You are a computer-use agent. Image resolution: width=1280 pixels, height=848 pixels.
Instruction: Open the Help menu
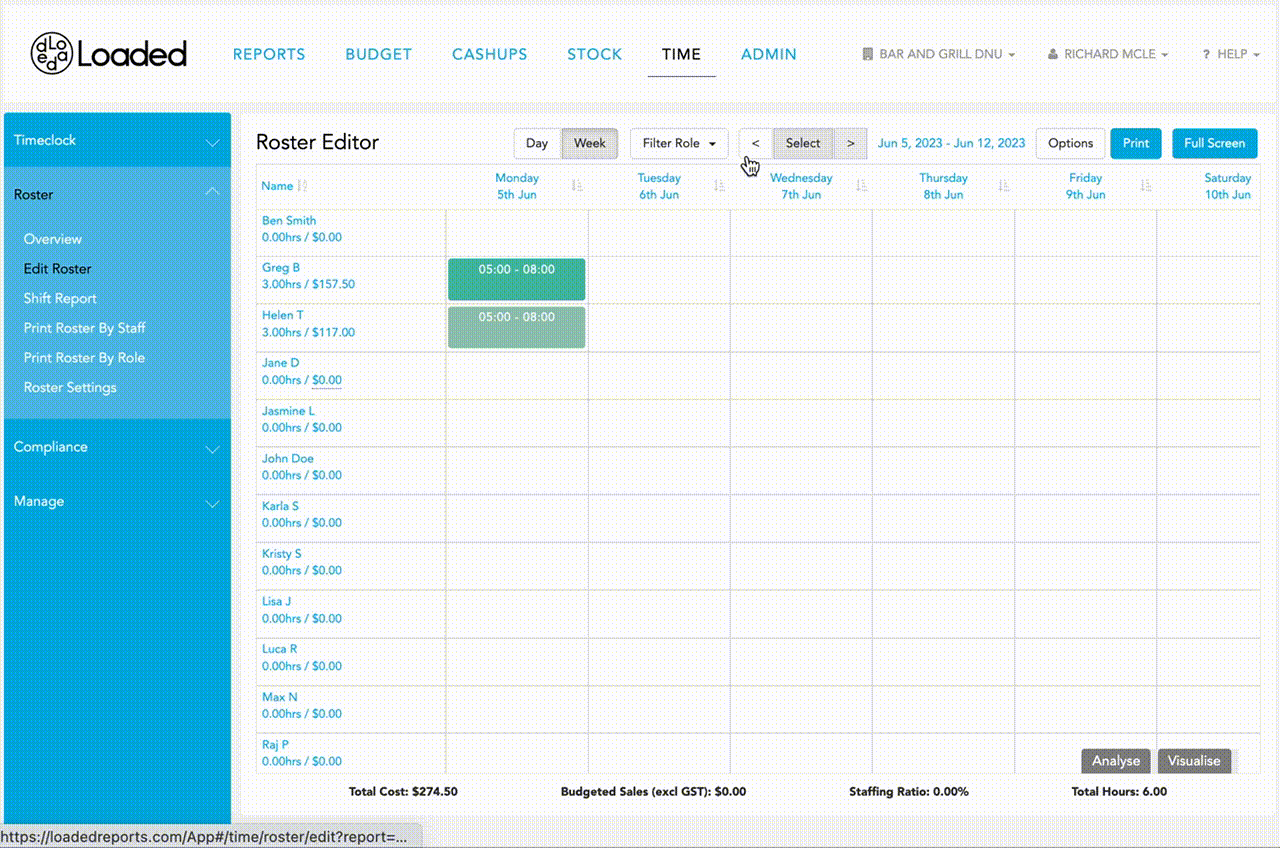point(1232,54)
